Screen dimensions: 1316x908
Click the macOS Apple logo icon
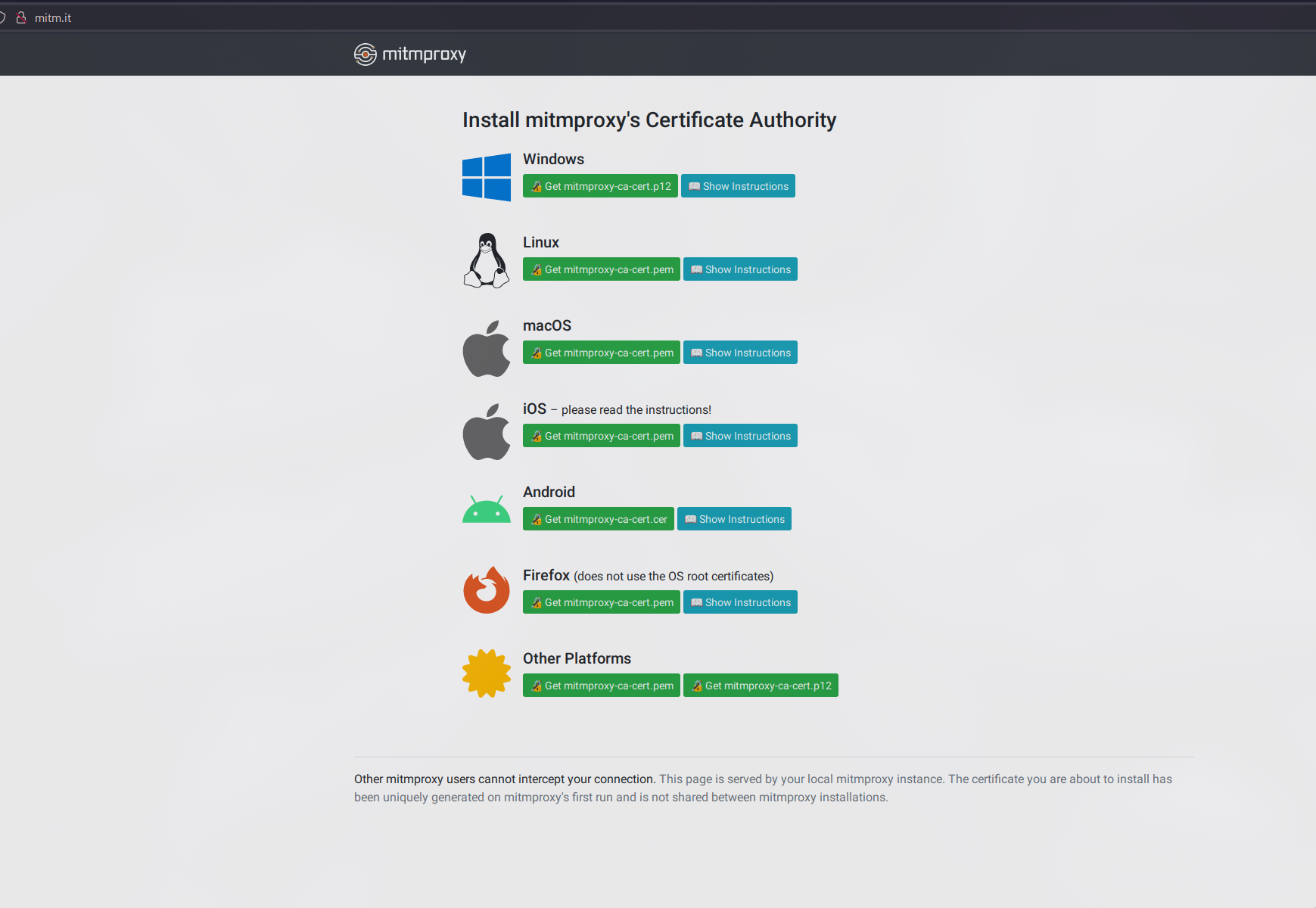pos(486,349)
